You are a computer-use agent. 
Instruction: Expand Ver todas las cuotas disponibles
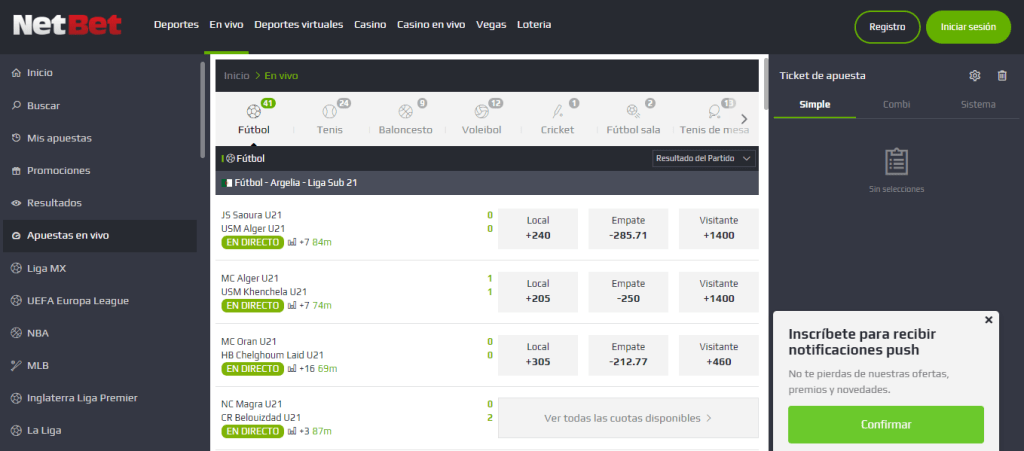(x=628, y=418)
